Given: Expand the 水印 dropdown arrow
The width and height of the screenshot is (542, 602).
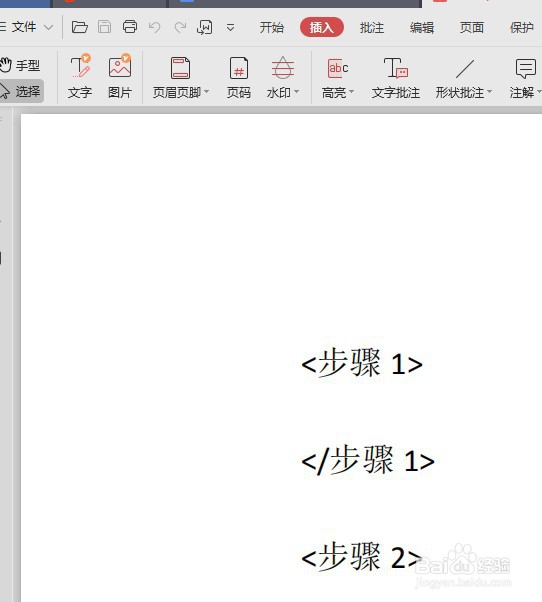Looking at the screenshot, I should point(296,92).
